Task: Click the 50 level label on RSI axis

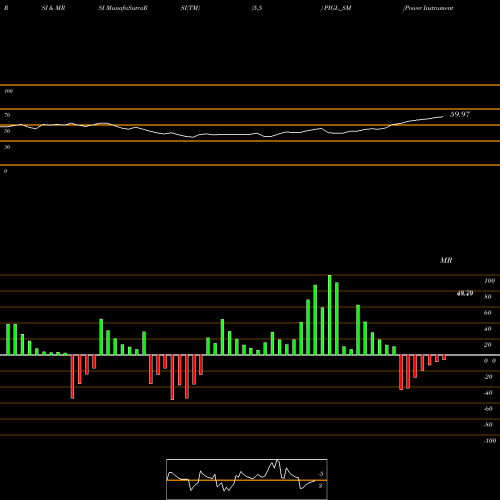Action: point(7,131)
